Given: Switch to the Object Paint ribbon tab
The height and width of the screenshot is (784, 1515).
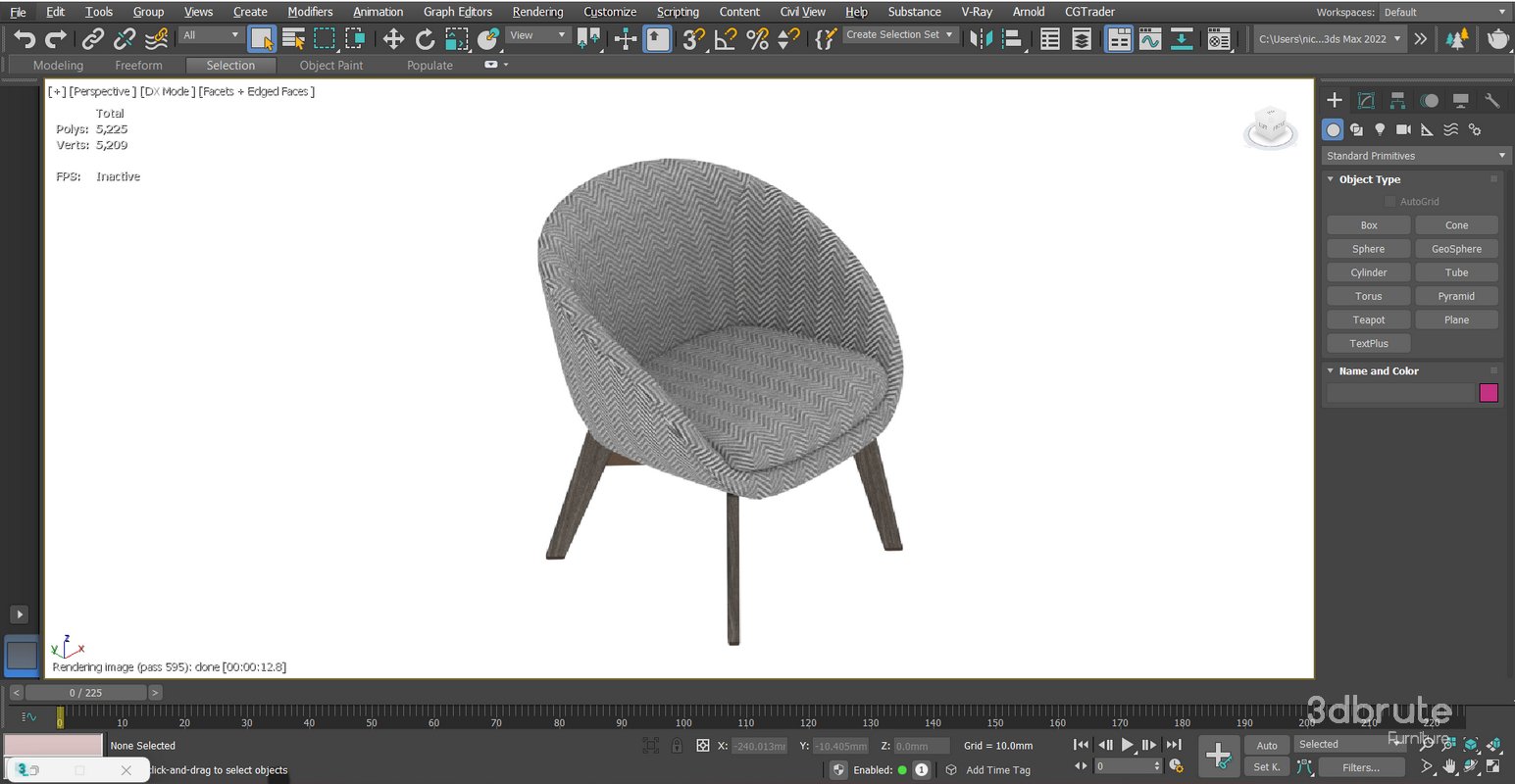Looking at the screenshot, I should point(330,65).
